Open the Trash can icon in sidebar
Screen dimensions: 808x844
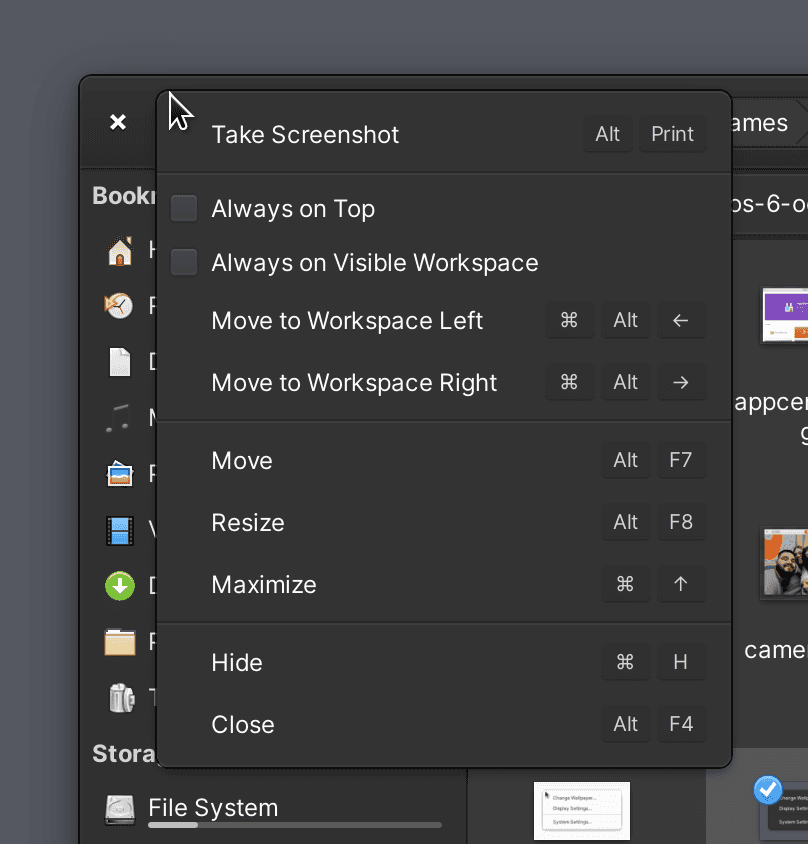click(120, 698)
